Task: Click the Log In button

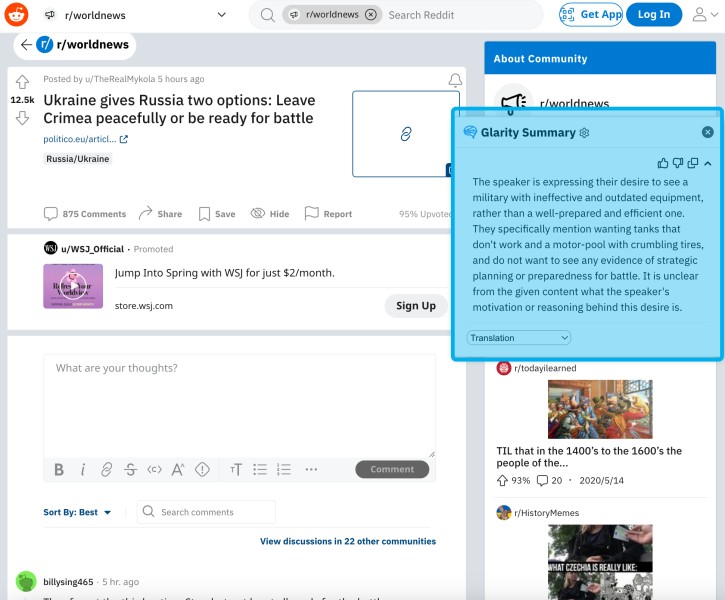Action: pos(654,15)
